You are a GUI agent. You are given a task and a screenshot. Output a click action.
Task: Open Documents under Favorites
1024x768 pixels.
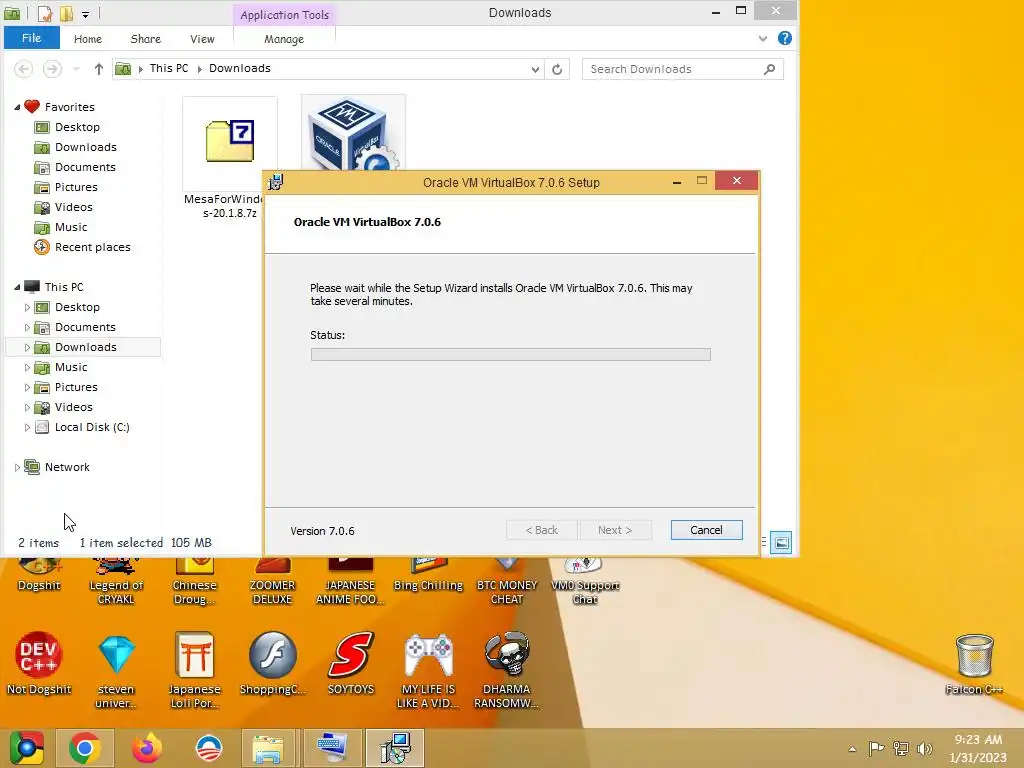85,167
